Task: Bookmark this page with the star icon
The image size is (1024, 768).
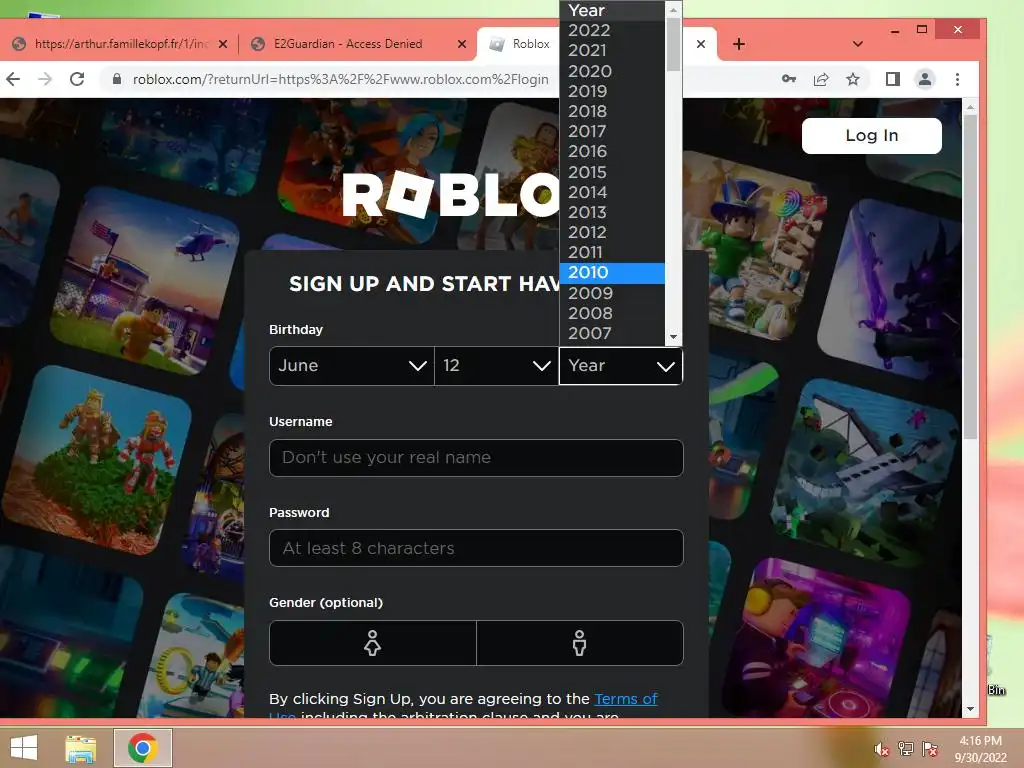Action: (x=853, y=80)
